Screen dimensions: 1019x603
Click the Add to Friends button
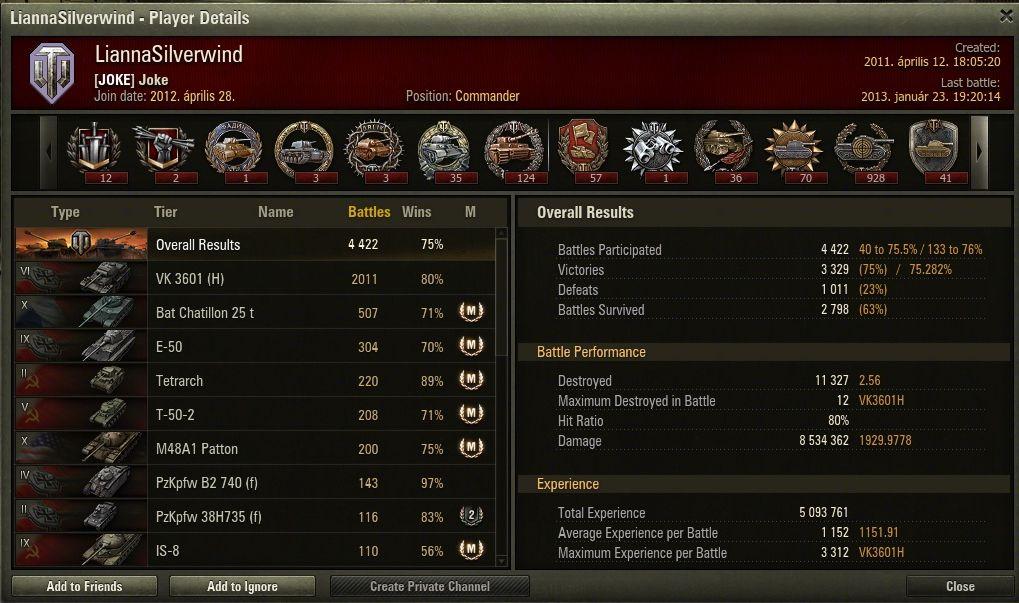point(84,586)
